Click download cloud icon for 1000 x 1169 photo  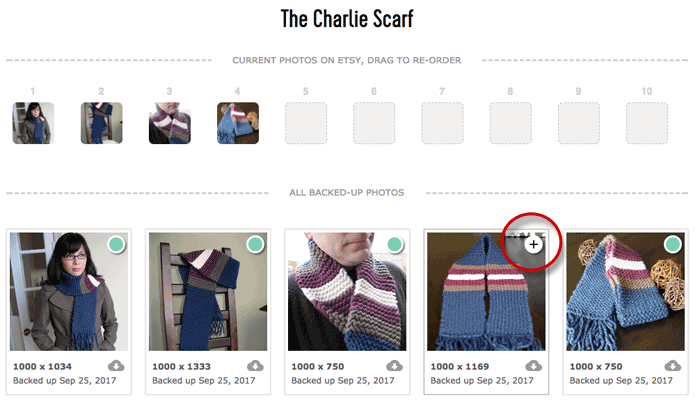click(533, 366)
